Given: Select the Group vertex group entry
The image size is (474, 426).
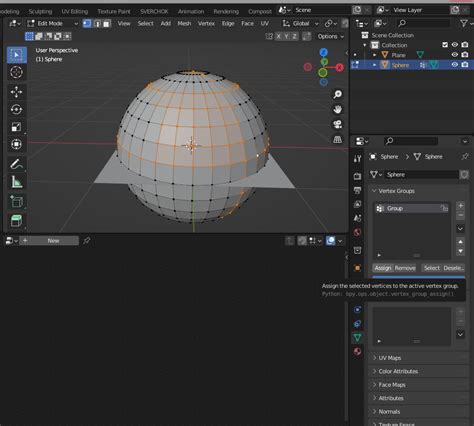Looking at the screenshot, I should [412, 209].
